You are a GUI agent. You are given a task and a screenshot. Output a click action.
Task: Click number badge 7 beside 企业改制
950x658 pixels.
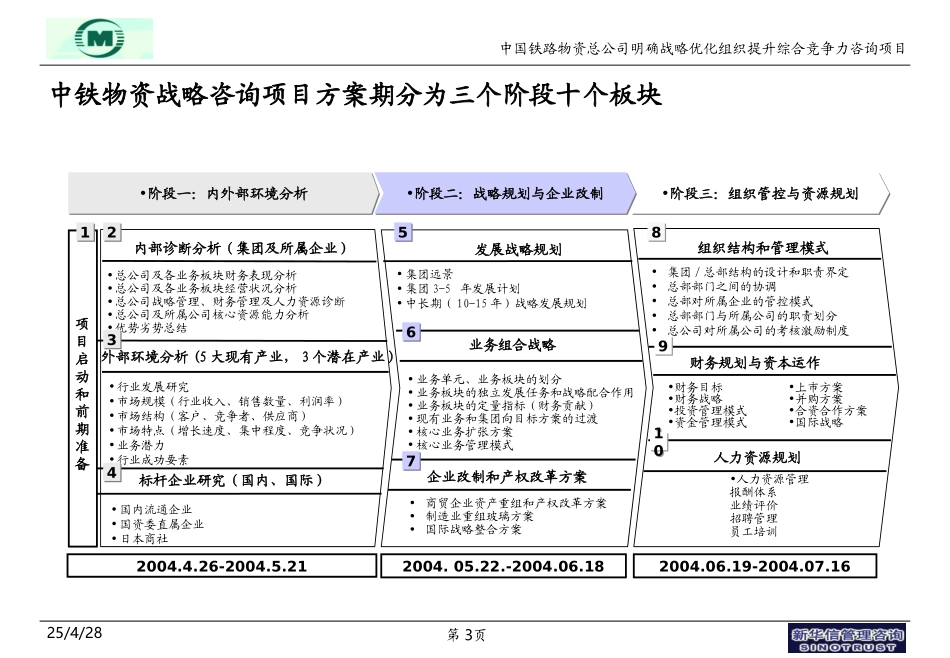[411, 460]
